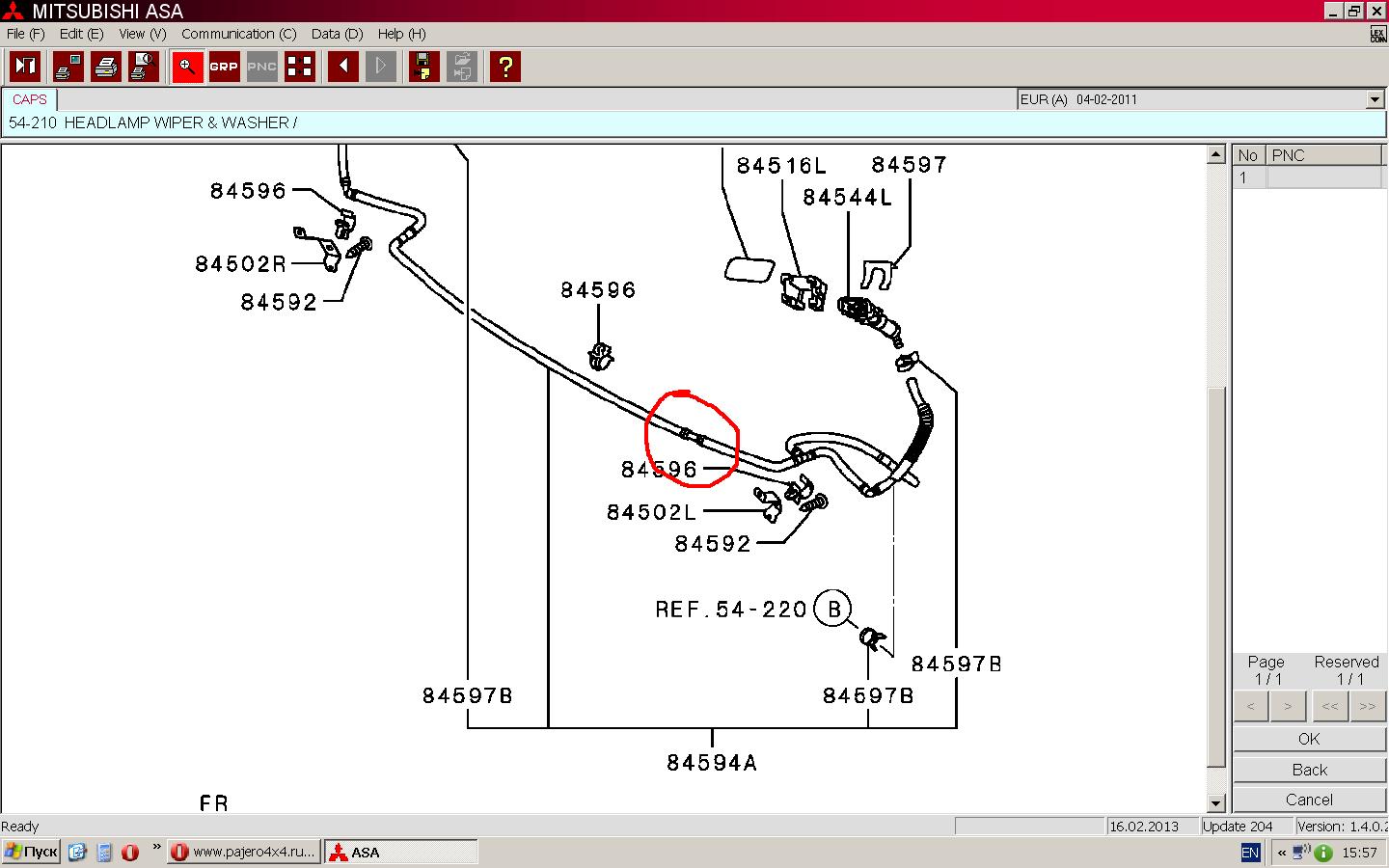The image size is (1389, 868).
Task: Click the LEX icon at menu bar right
Action: [x=1378, y=35]
